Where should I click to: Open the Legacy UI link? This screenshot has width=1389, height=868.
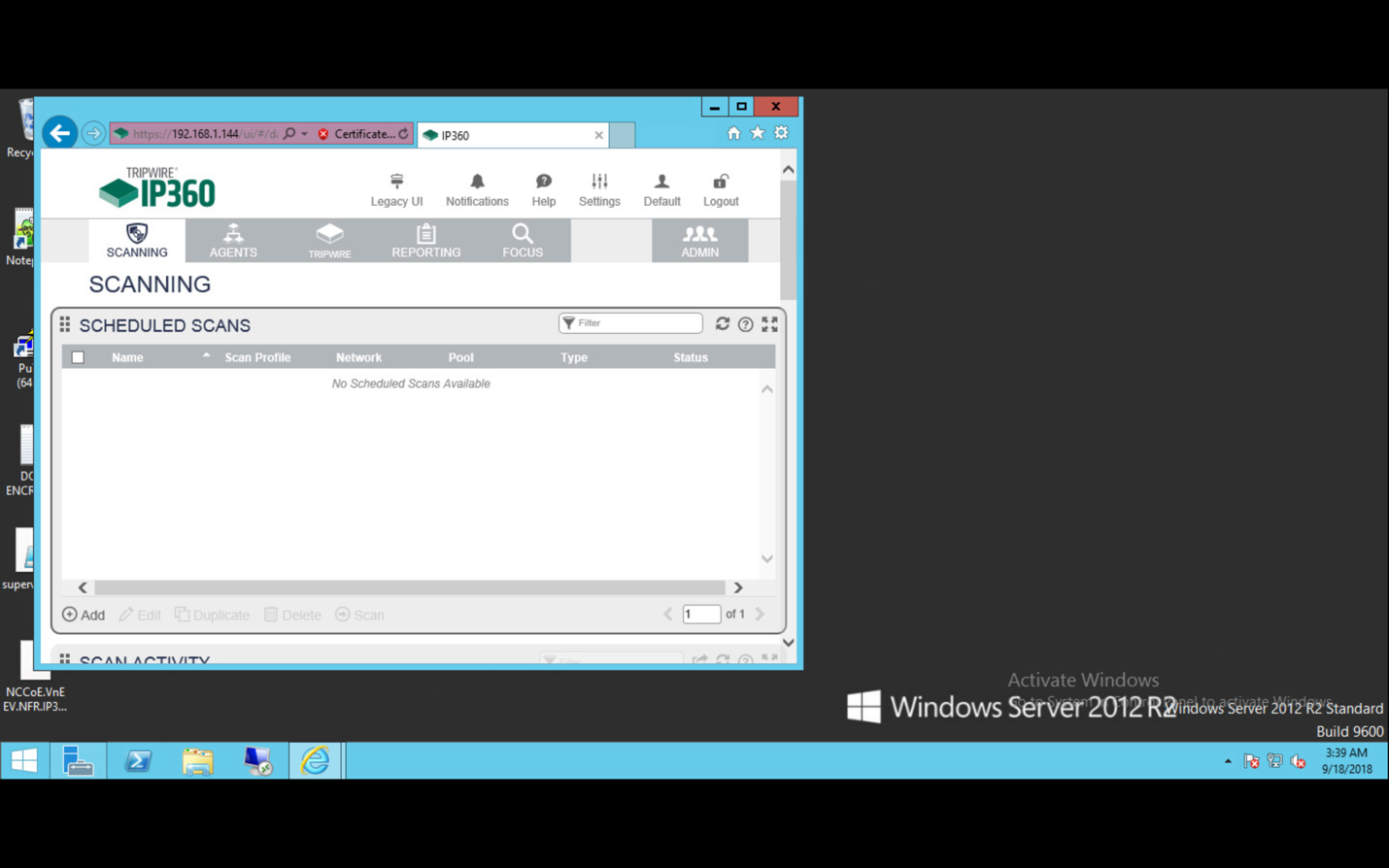coord(396,189)
